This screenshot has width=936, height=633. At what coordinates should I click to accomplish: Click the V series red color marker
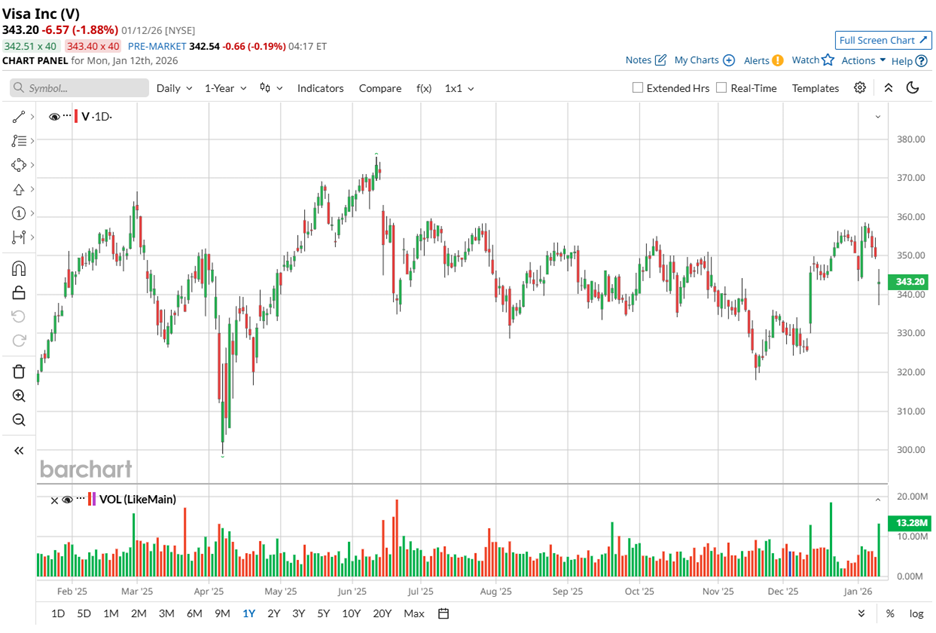[76, 117]
